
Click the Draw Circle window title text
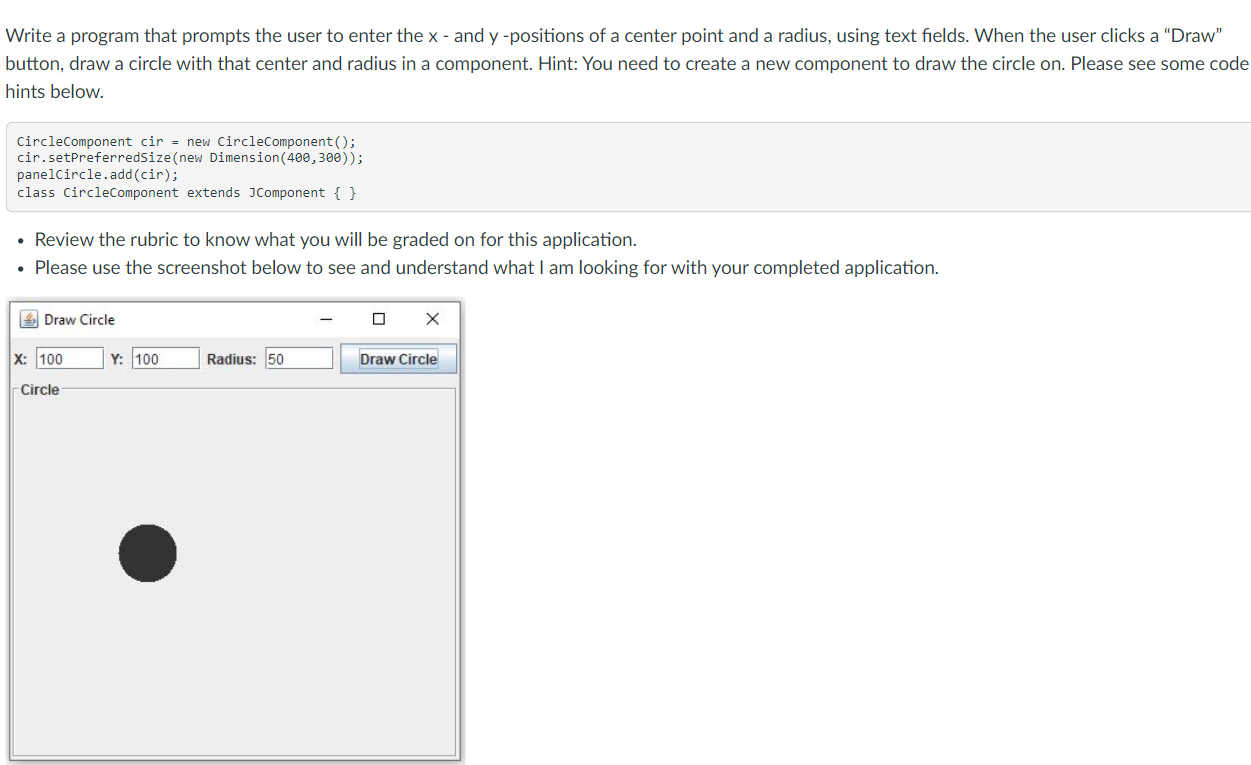point(78,319)
